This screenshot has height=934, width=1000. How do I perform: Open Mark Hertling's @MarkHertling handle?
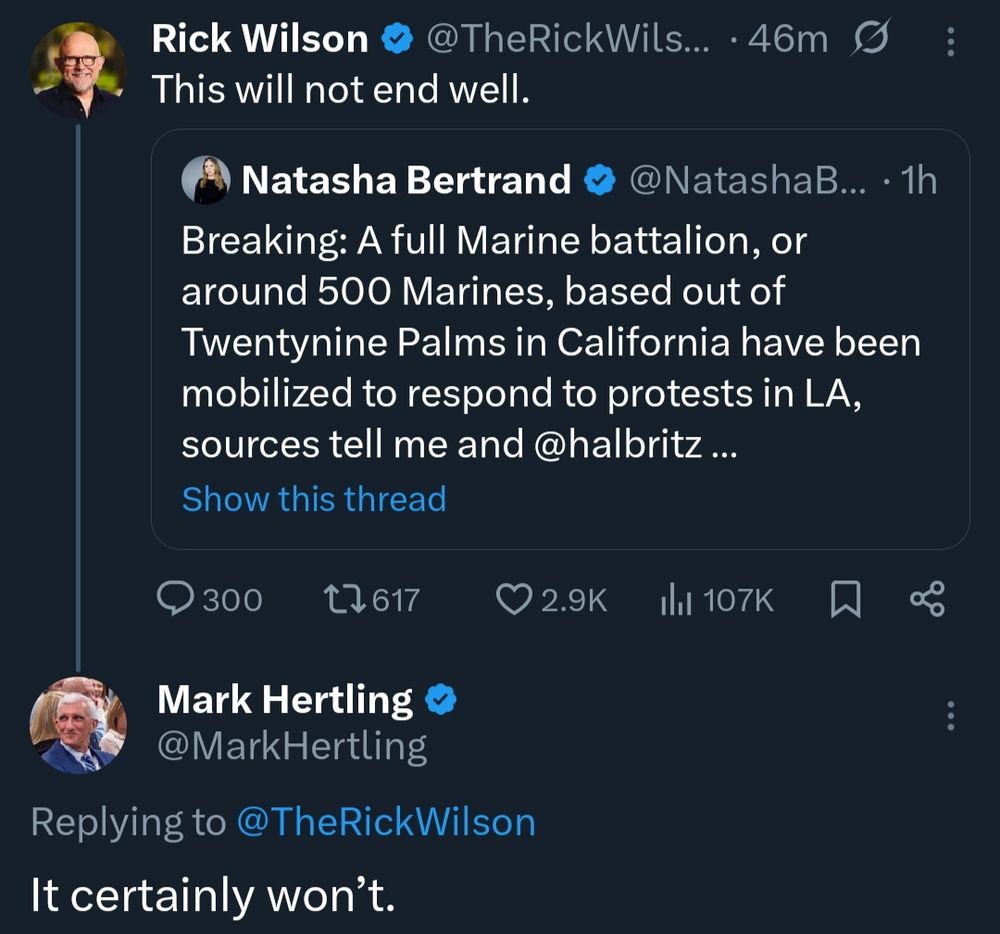[x=292, y=747]
